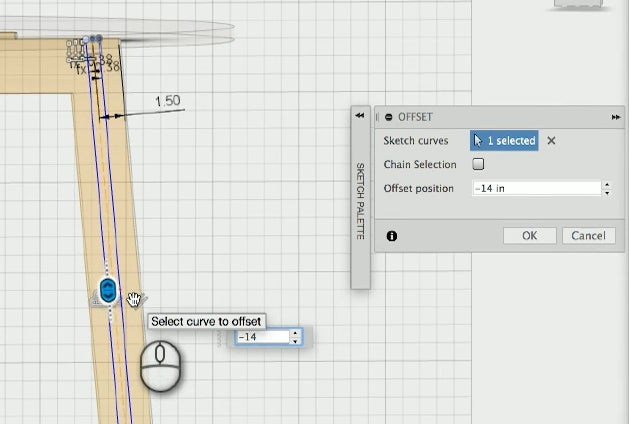Click the down arrow on the floating value box

point(295,341)
